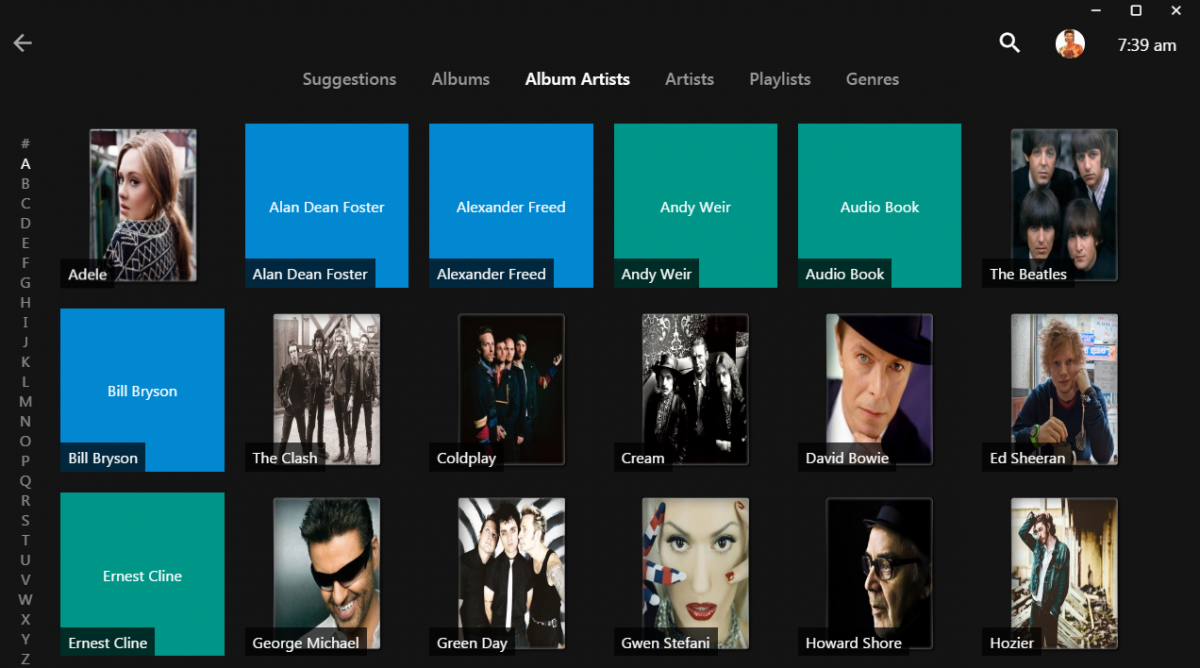This screenshot has height=668, width=1200.
Task: Open the Playlists tab
Action: (x=780, y=79)
